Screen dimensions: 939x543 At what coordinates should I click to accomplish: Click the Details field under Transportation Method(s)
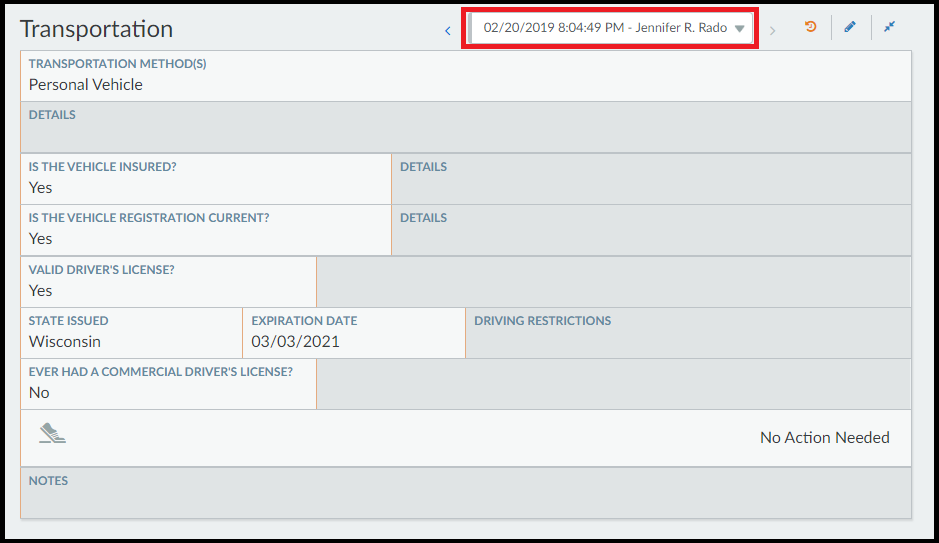(x=466, y=127)
